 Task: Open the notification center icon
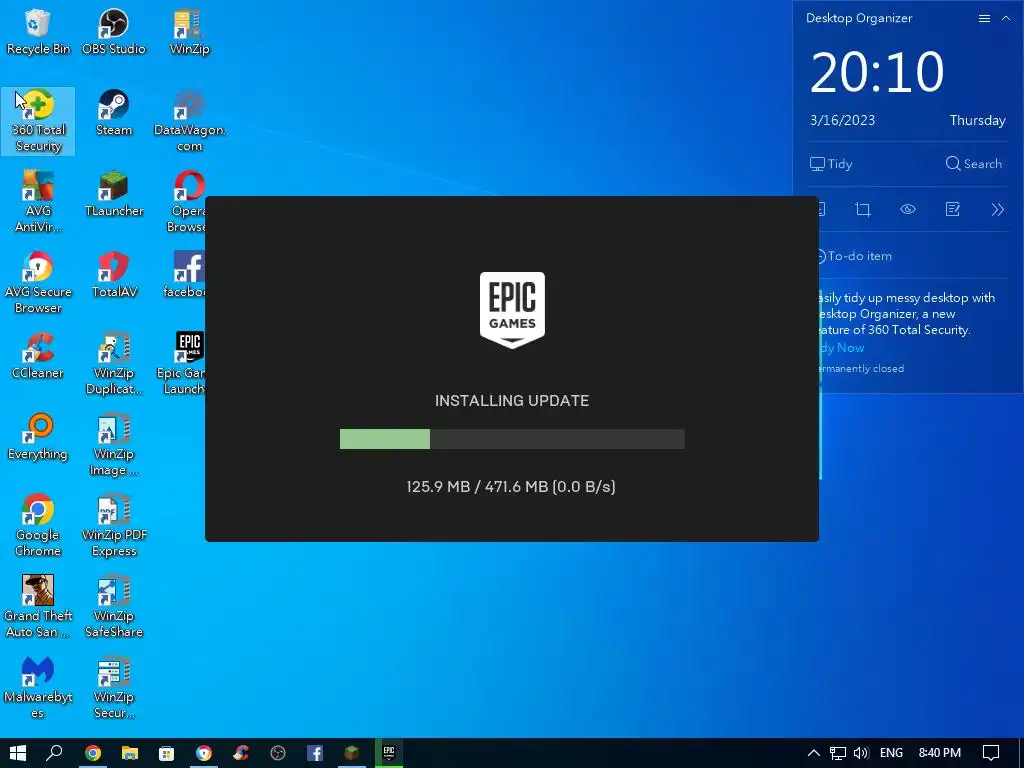click(991, 753)
